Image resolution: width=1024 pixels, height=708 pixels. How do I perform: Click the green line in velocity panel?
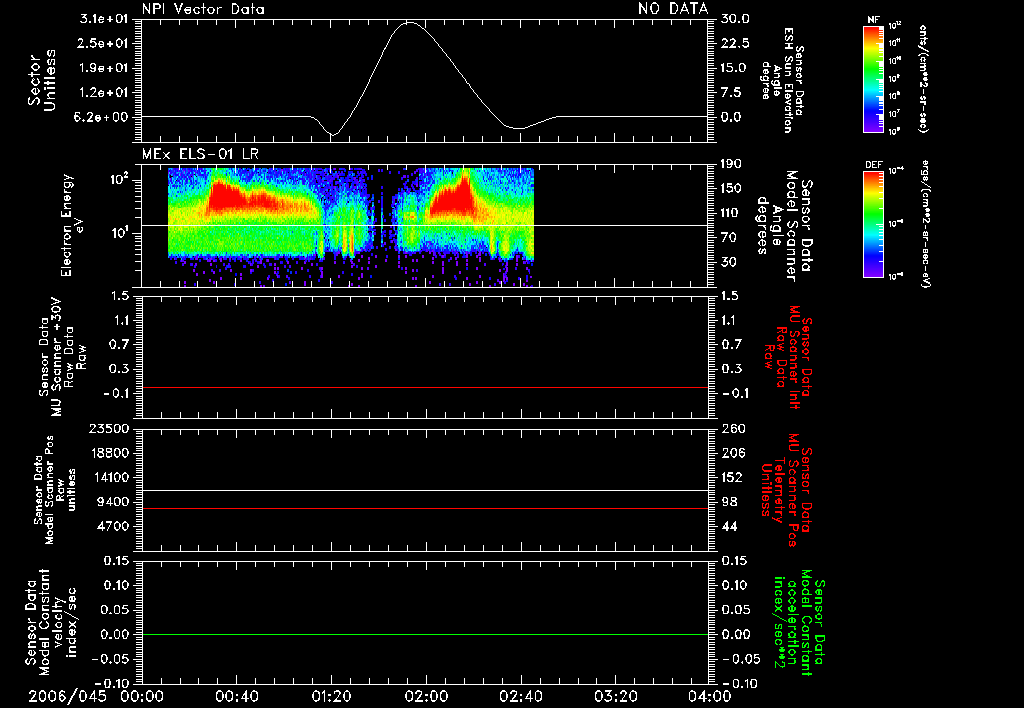point(425,634)
